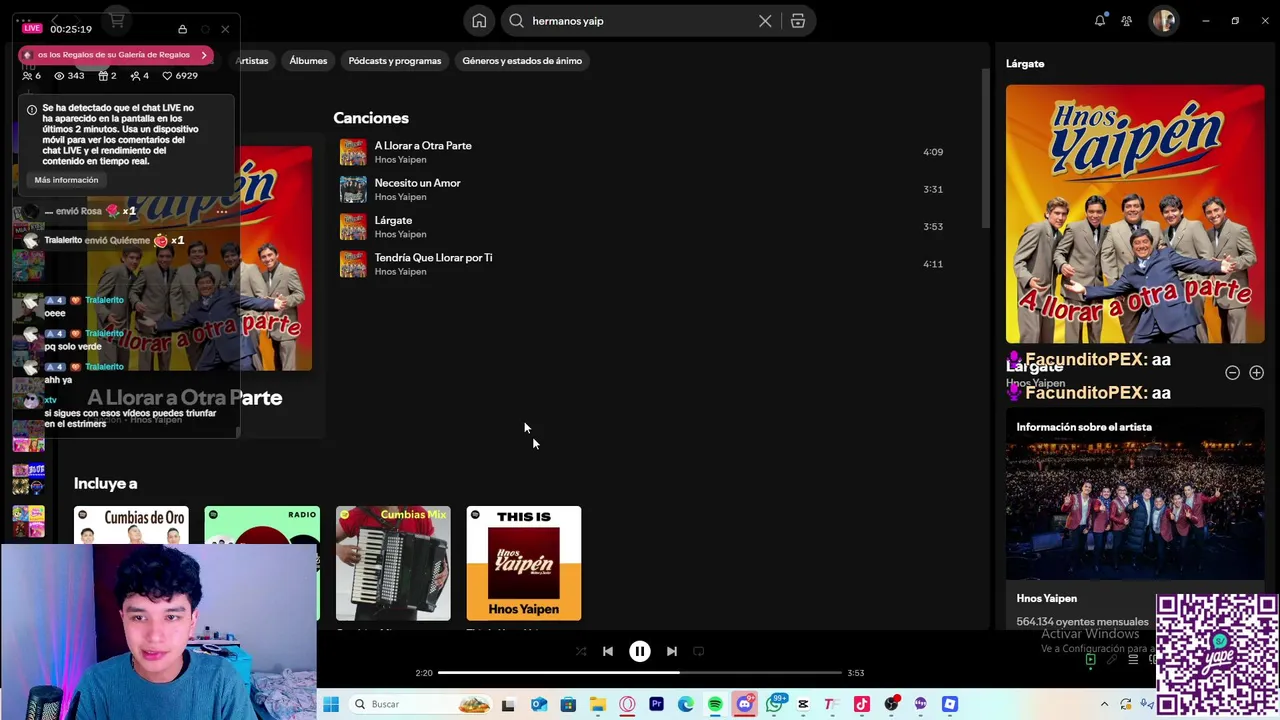Select the Lárgate song row
Viewport: 1280px width, 720px height.
point(640,226)
